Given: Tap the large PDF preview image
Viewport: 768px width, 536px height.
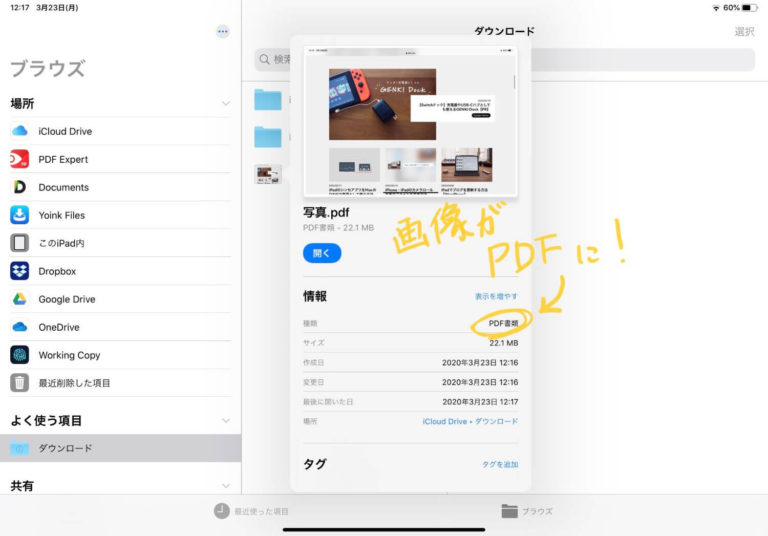Looking at the screenshot, I should (x=410, y=122).
